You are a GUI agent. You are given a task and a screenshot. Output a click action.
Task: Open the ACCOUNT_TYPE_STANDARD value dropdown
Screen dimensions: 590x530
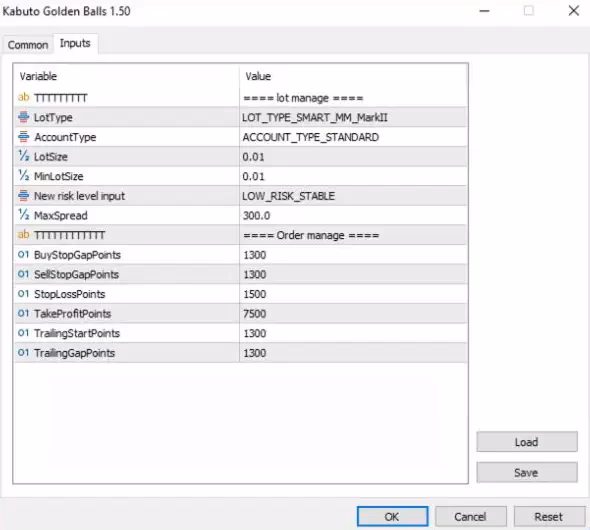(x=353, y=137)
